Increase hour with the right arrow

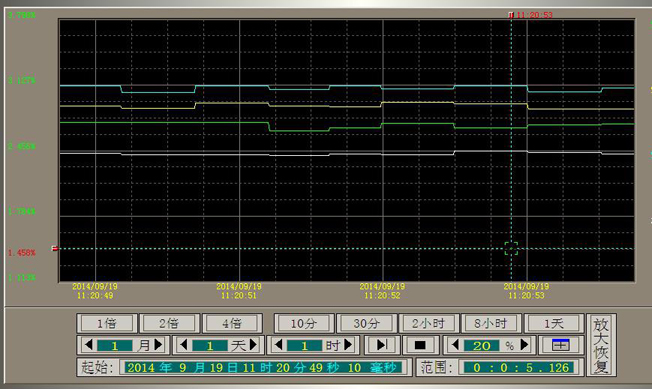coord(348,345)
